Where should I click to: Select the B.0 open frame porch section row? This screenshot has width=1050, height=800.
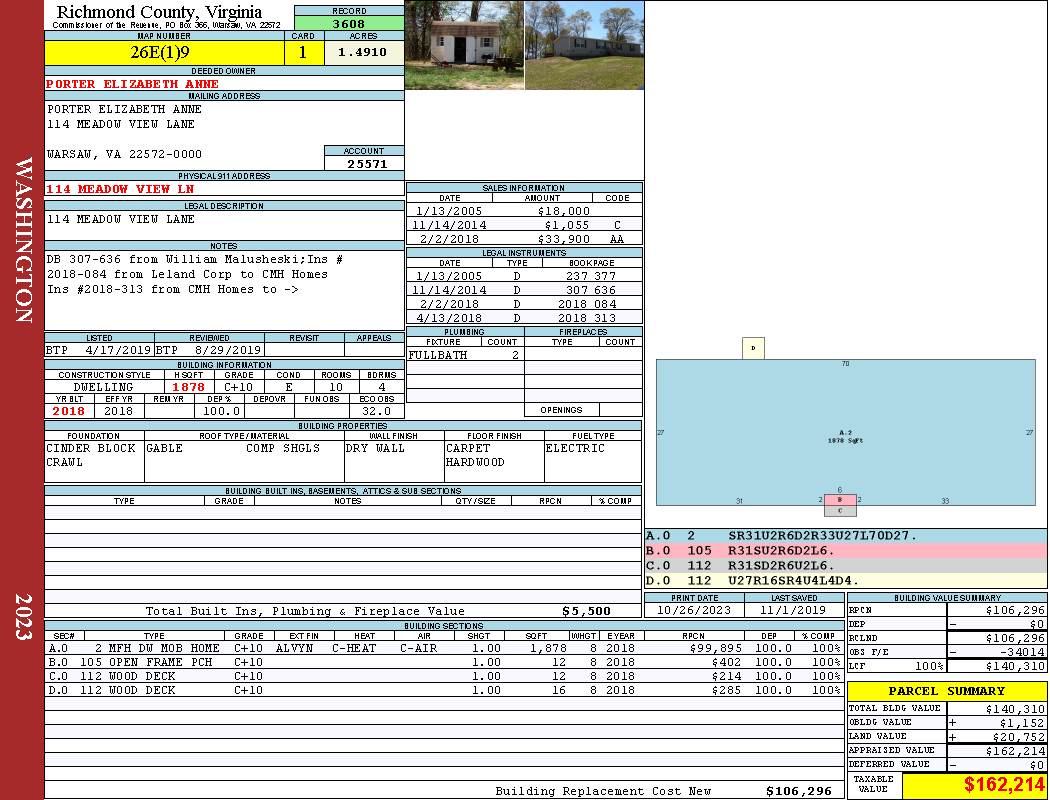click(x=444, y=662)
